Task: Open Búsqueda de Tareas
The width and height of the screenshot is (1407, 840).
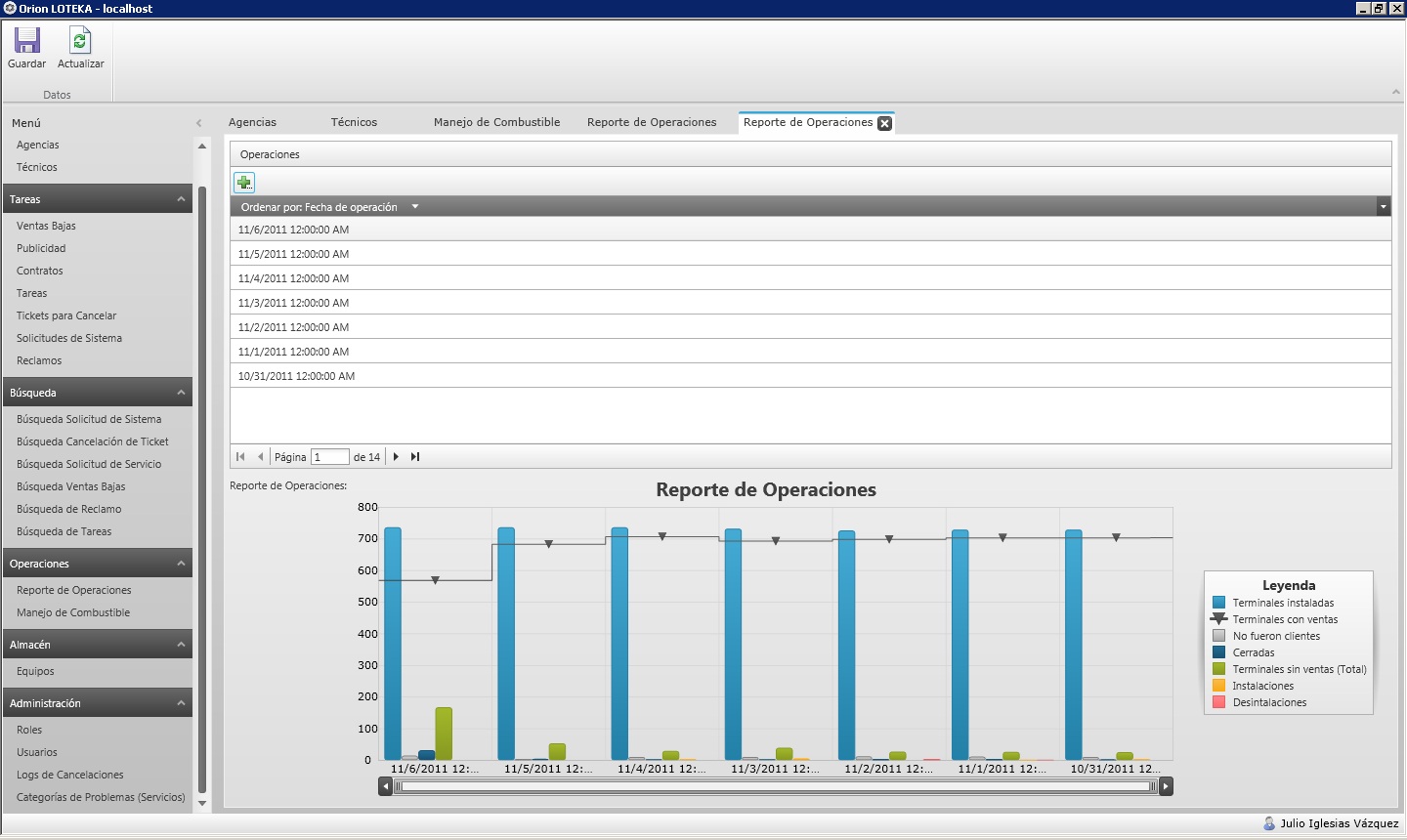Action: [x=64, y=531]
